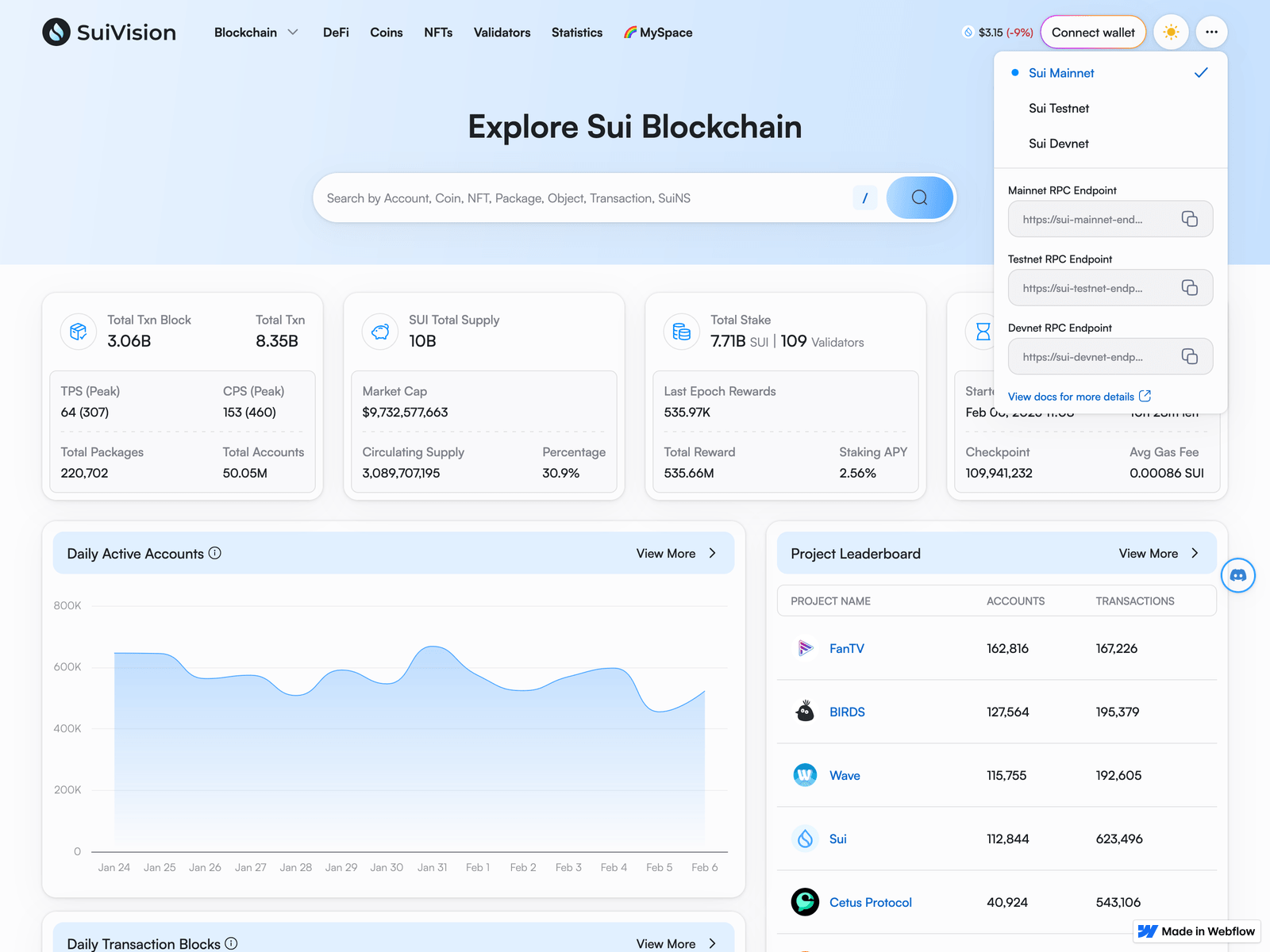
Task: Click the Wave project logo
Action: [806, 775]
